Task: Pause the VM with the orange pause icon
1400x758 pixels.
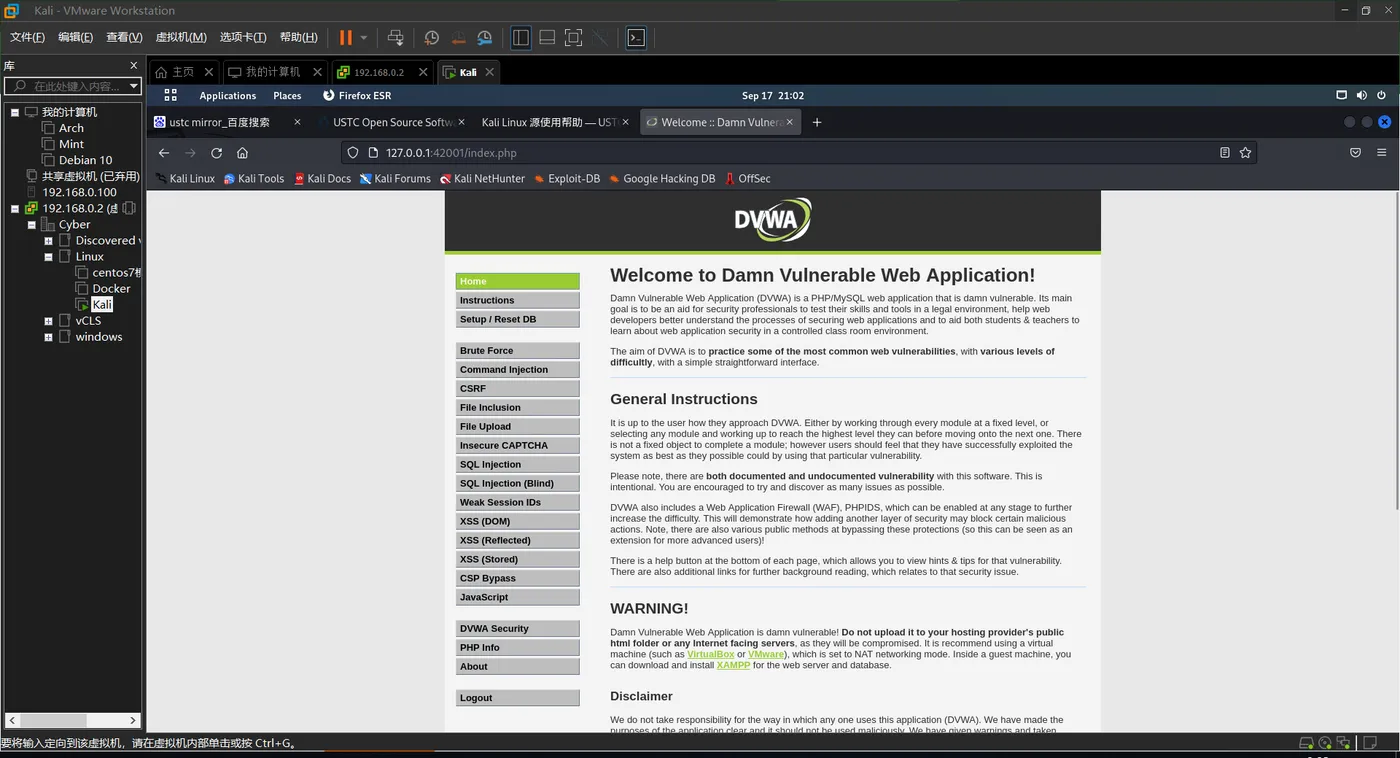Action: 345,37
